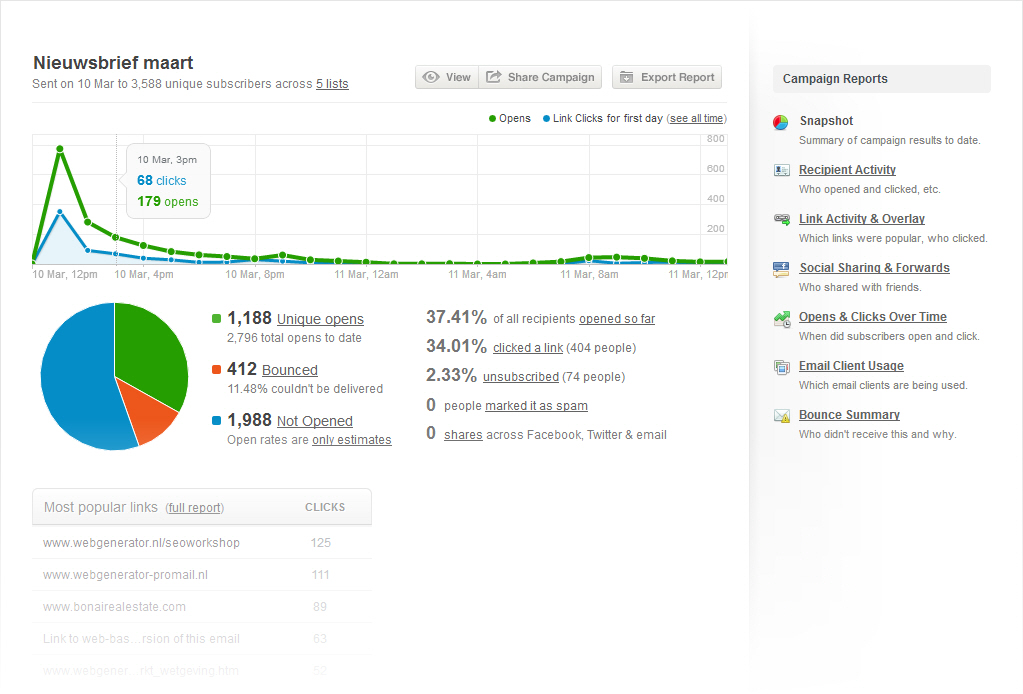Open the '5 lists' link
The image size is (1023, 694).
[332, 84]
